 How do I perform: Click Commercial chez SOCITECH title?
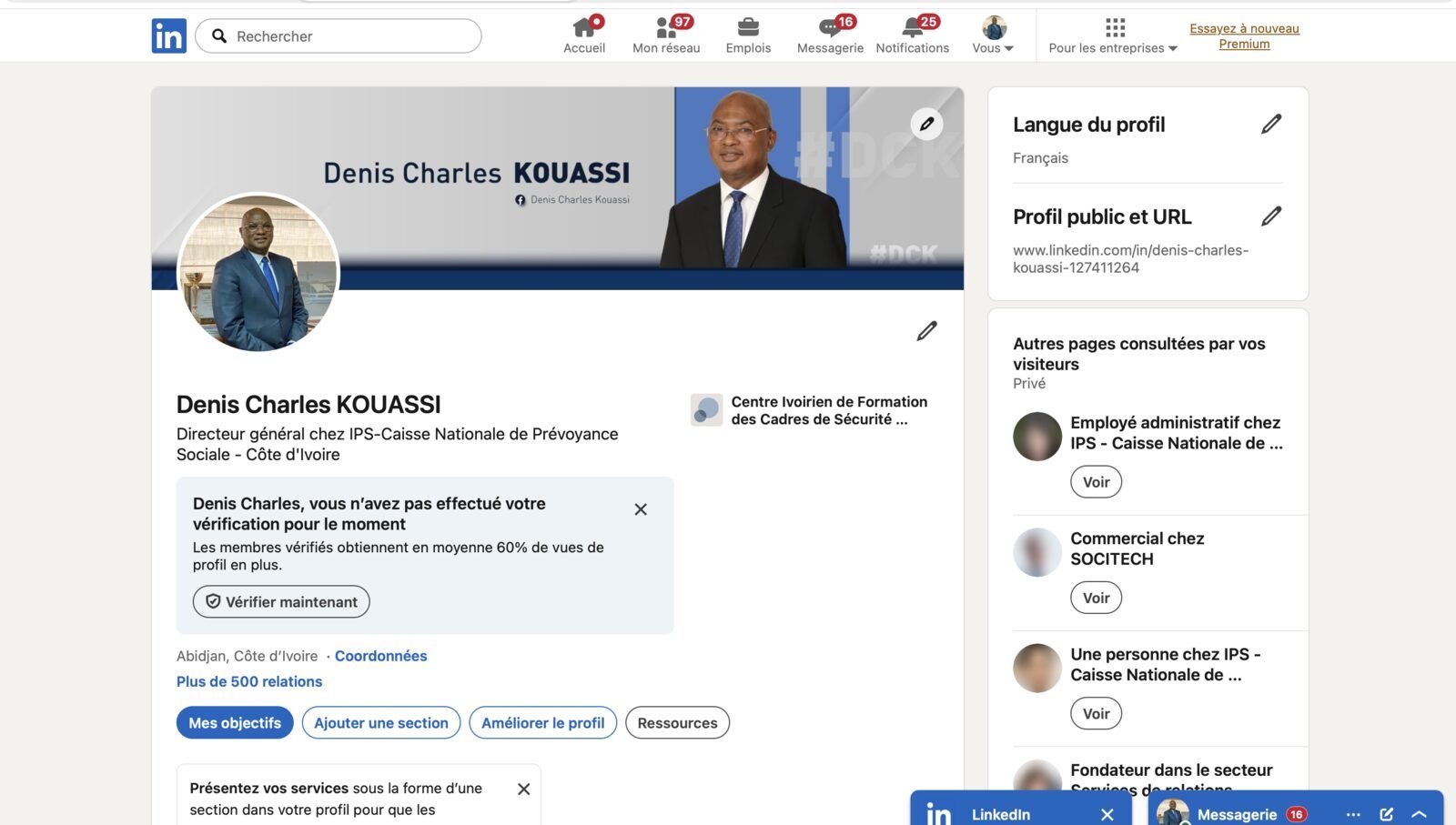pyautogui.click(x=1137, y=548)
